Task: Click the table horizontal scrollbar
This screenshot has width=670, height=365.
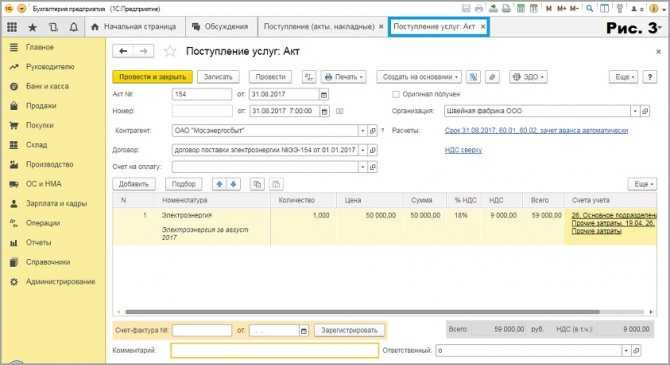Action: tap(362, 312)
